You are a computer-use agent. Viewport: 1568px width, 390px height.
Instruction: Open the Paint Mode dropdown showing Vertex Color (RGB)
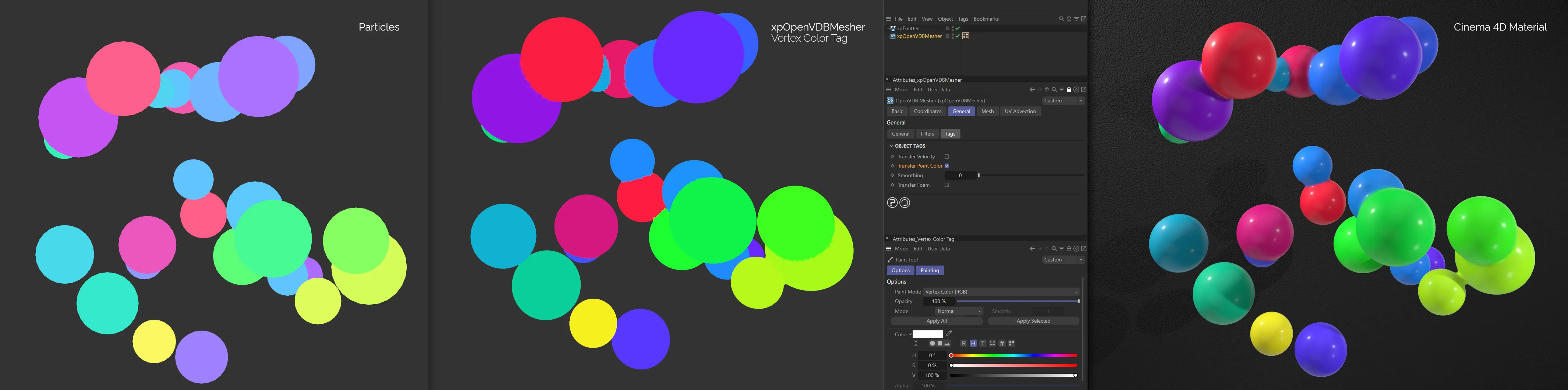1001,291
